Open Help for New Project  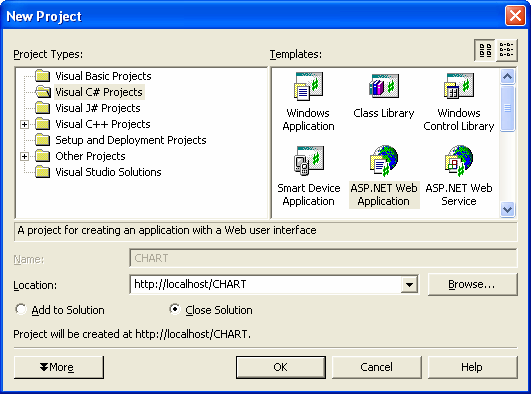click(472, 367)
